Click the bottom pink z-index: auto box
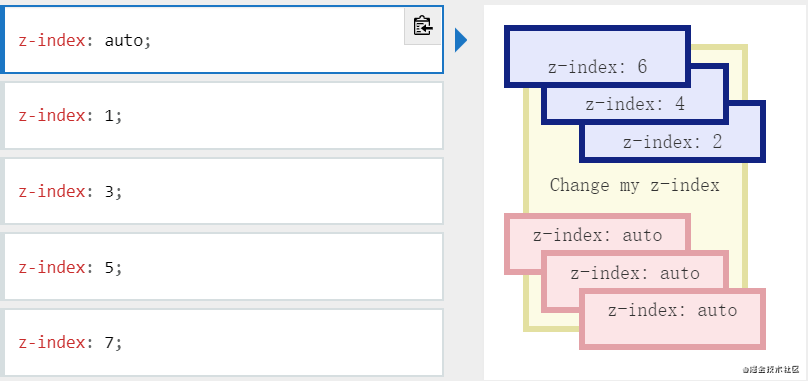This screenshot has height=381, width=808. coord(672,319)
